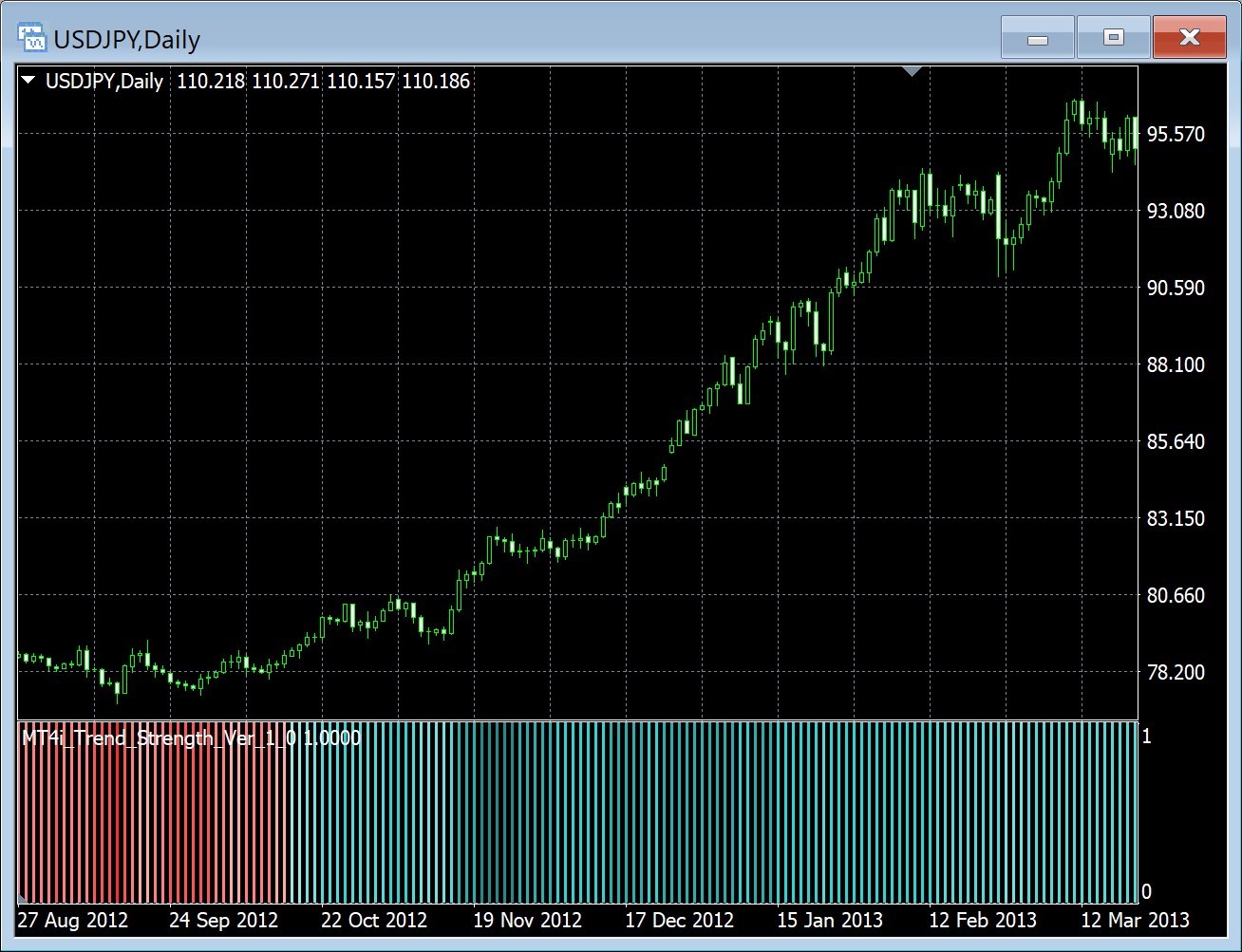Click the MT4i_Trend_Strength_Ver_1_0 indicator label
1242x952 pixels.
[x=159, y=737]
